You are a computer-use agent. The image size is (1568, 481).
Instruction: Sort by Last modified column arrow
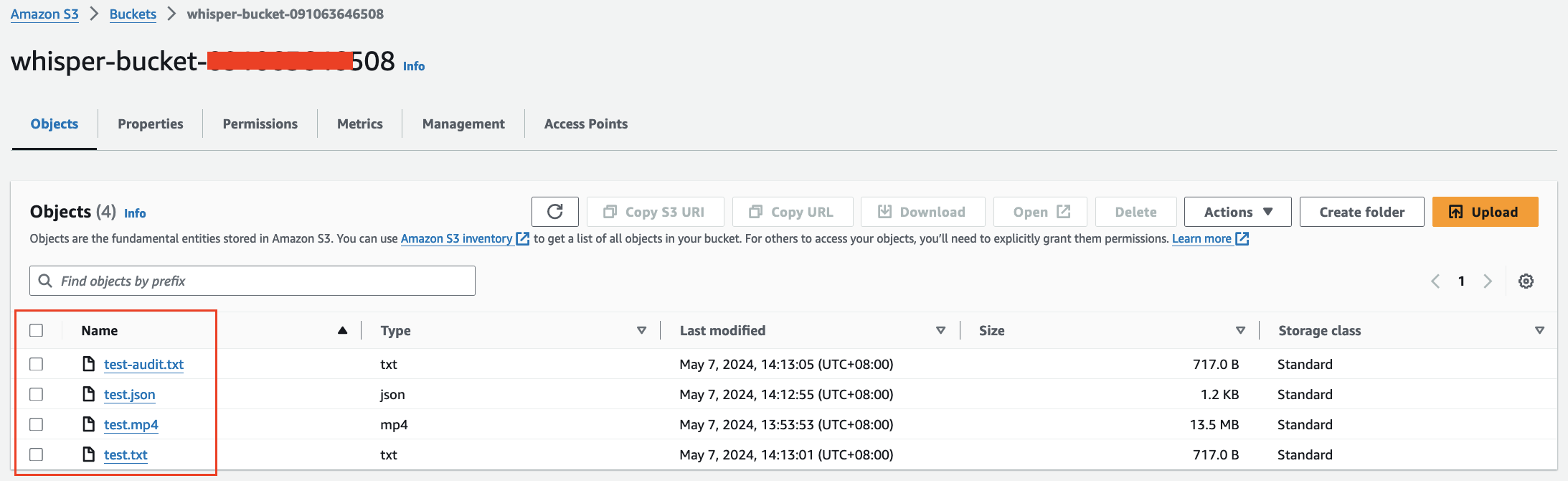pos(940,330)
